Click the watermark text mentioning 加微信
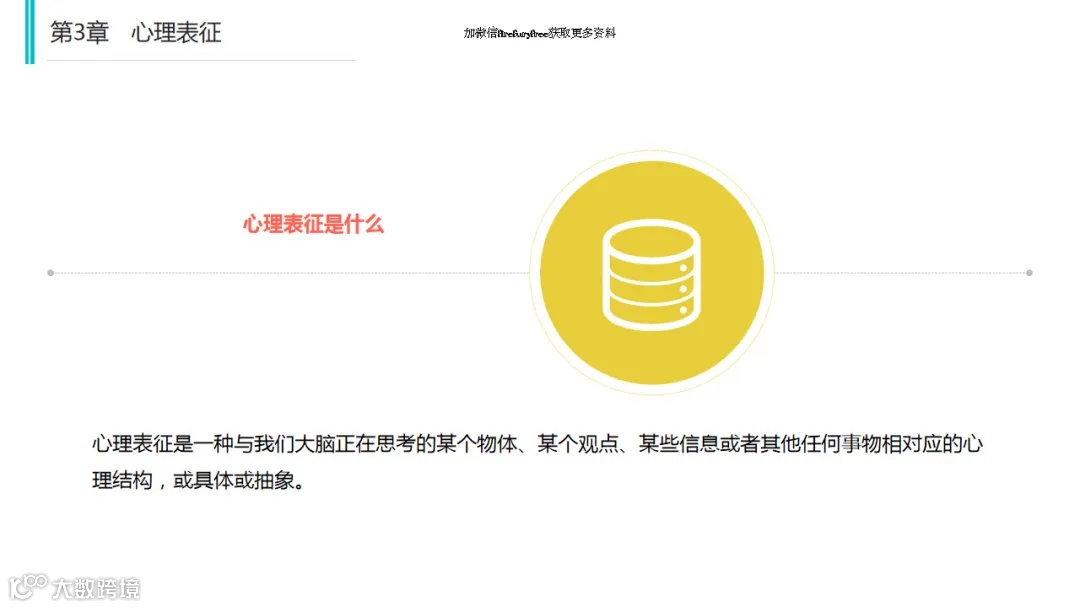This screenshot has height=608, width=1080. [x=540, y=34]
